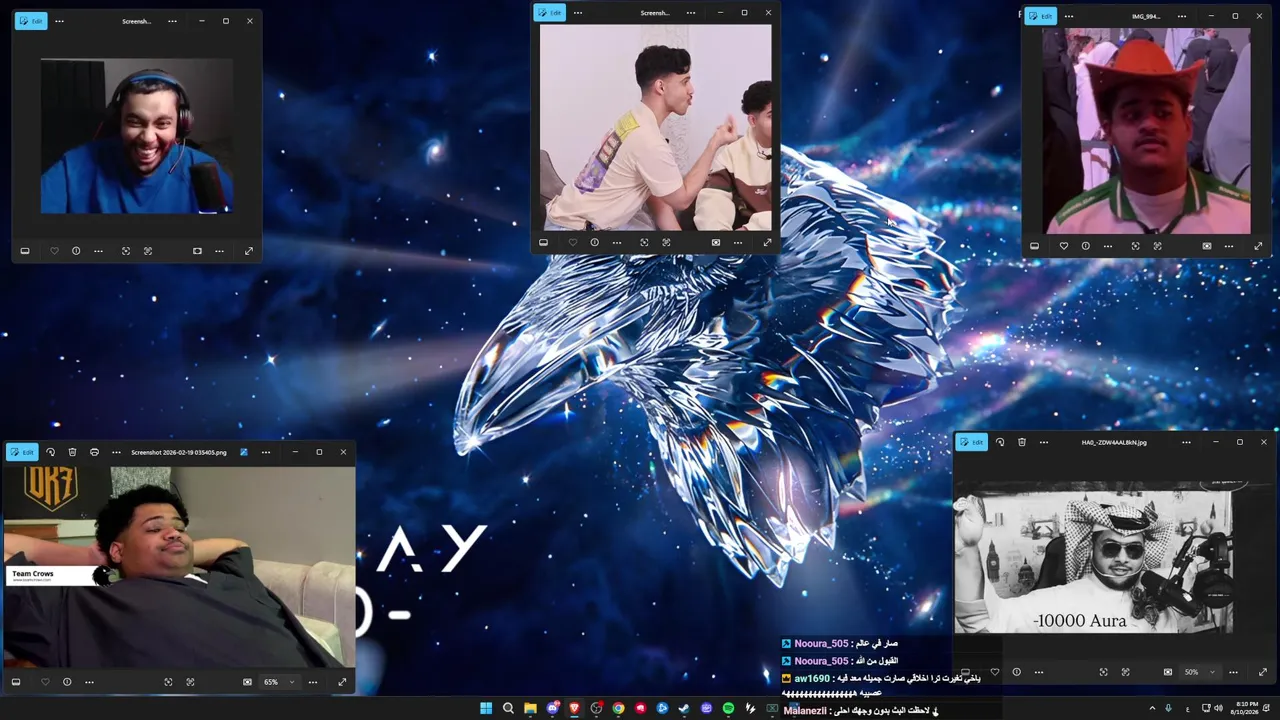The height and width of the screenshot is (720, 1280).
Task: Click the Team Crows photo in 65% window
Action: (178, 567)
